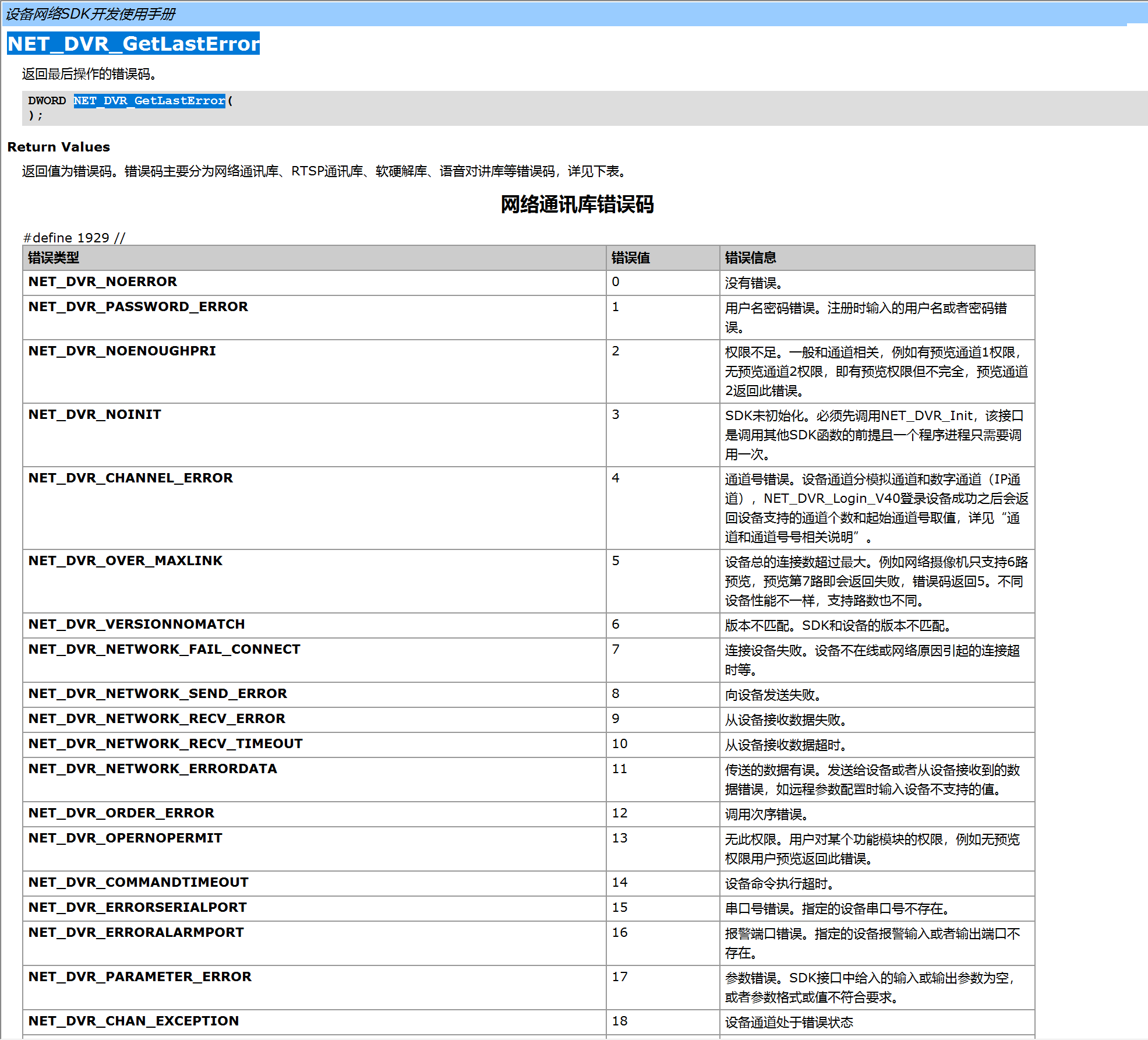Click the 网络通讯库错误码 table title
The width and height of the screenshot is (1148, 1040).
(x=577, y=205)
